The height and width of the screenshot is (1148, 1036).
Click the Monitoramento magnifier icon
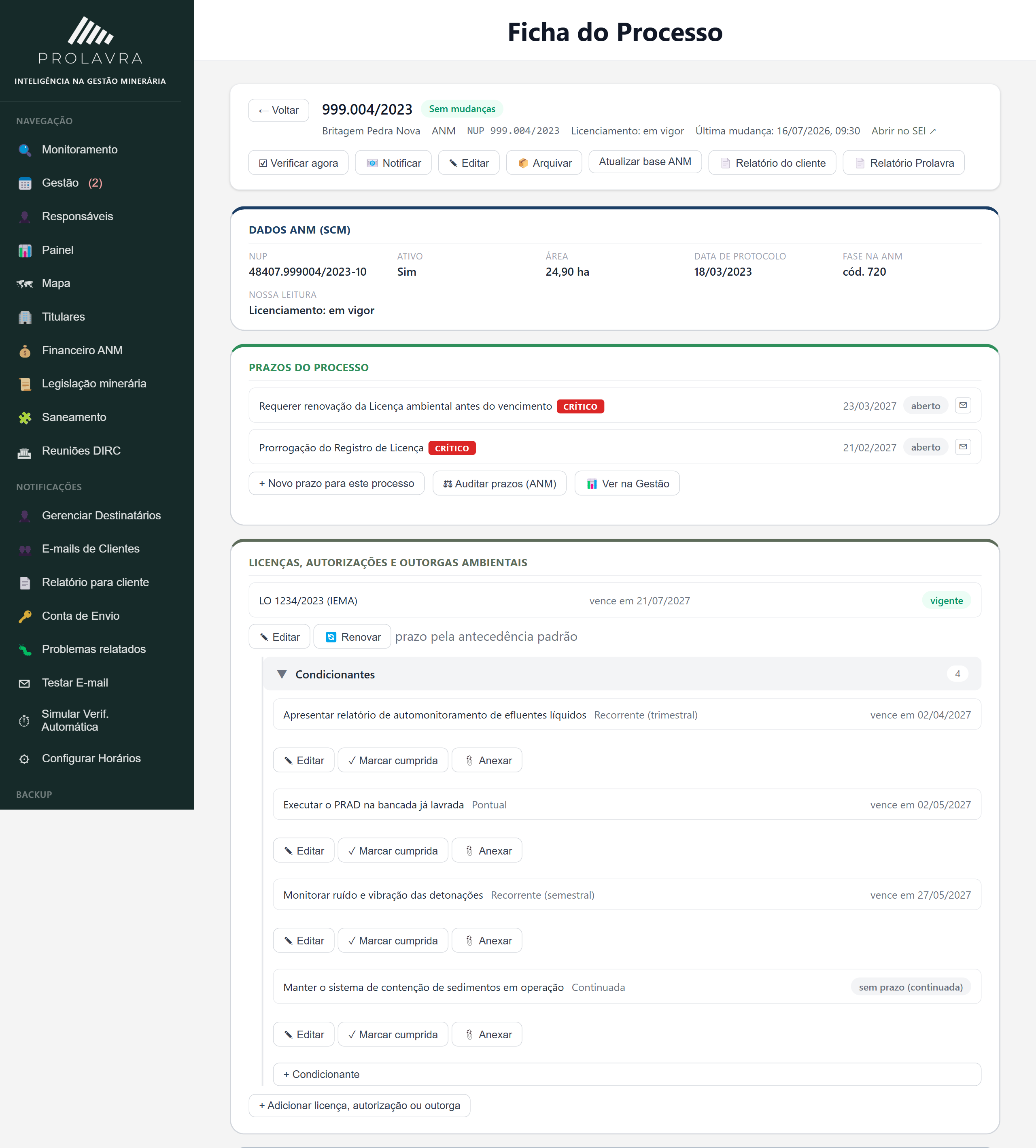24,150
